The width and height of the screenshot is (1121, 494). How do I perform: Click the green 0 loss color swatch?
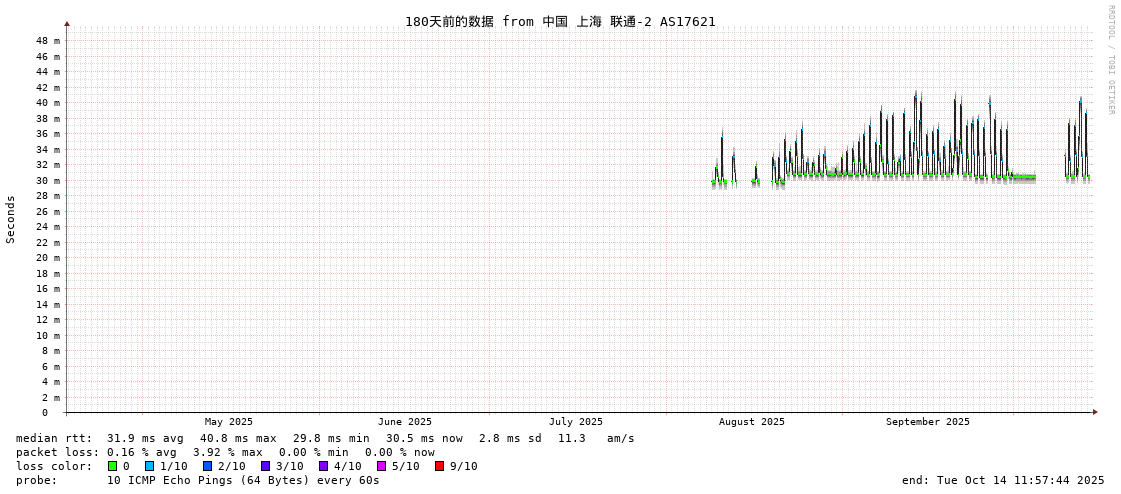[112, 466]
